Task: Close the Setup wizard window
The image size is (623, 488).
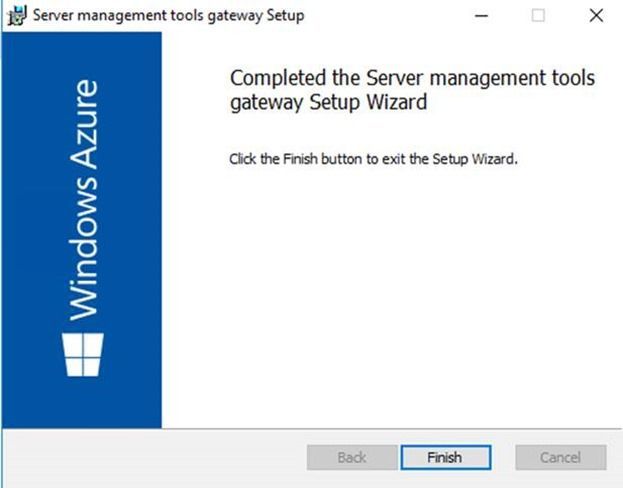Action: (596, 16)
